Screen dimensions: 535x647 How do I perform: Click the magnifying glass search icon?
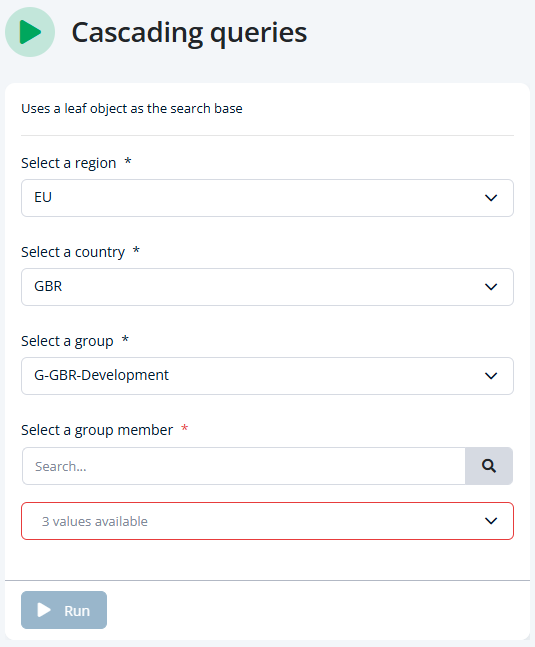coord(489,466)
